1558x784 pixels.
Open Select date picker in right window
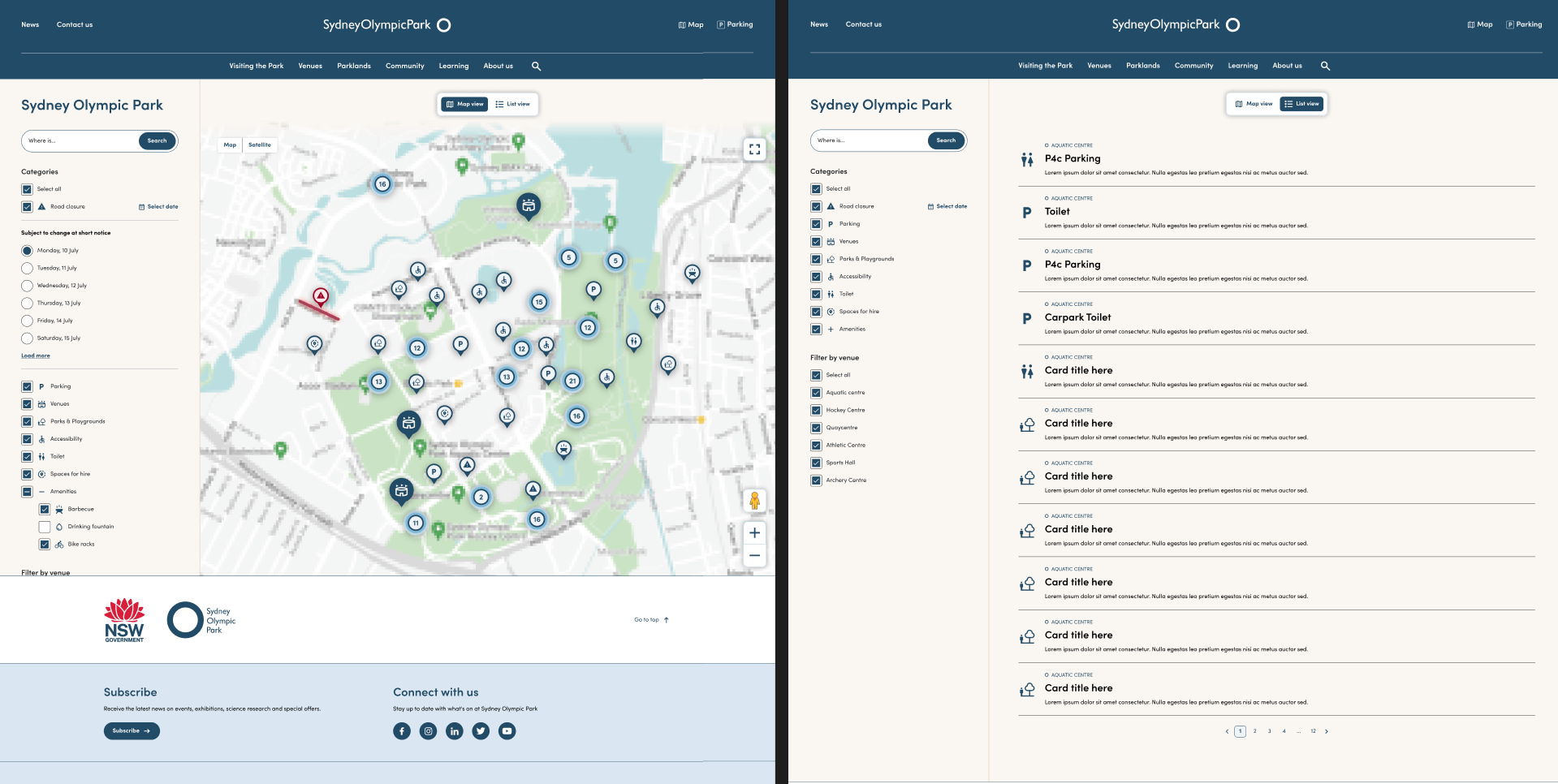(947, 206)
